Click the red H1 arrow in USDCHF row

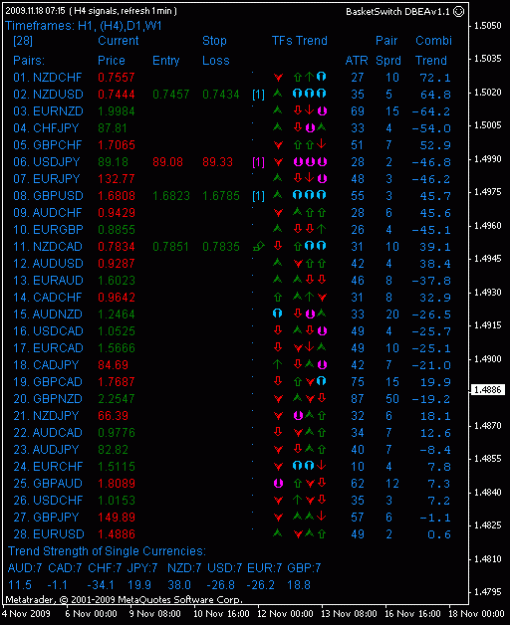click(278, 500)
